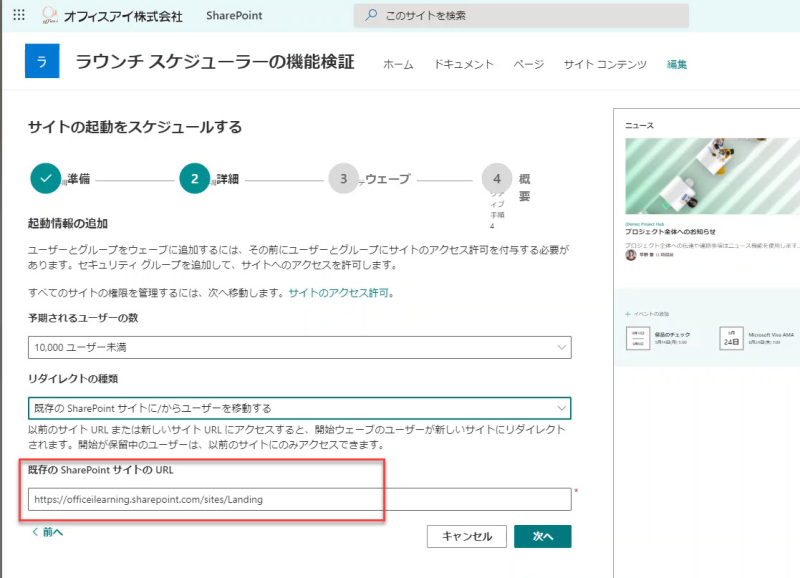800x578 pixels.
Task: Click the search magnifier icon
Action: (x=371, y=15)
